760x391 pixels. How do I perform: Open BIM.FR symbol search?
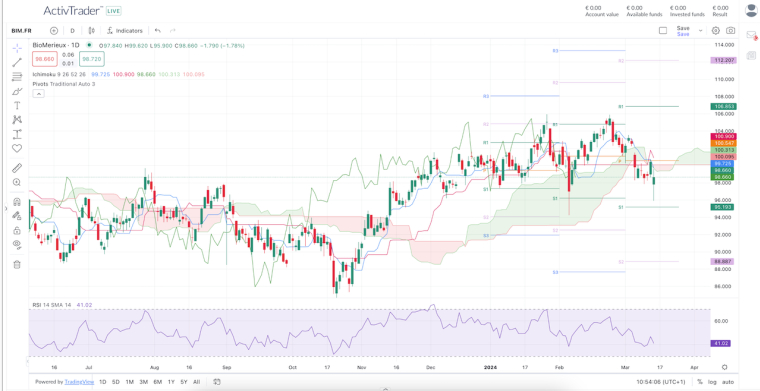point(21,31)
